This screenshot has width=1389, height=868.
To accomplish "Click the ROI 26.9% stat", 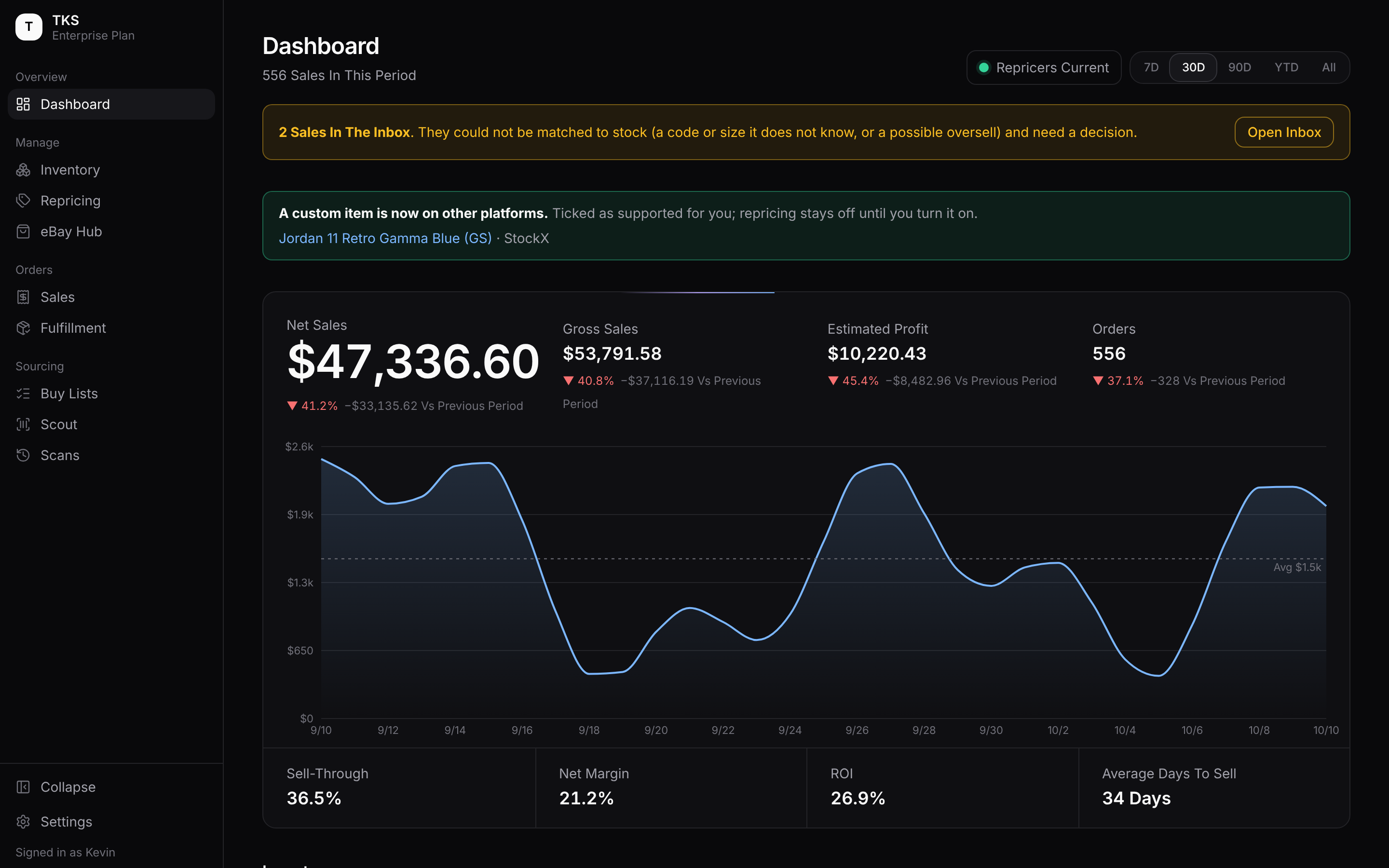I will [942, 787].
